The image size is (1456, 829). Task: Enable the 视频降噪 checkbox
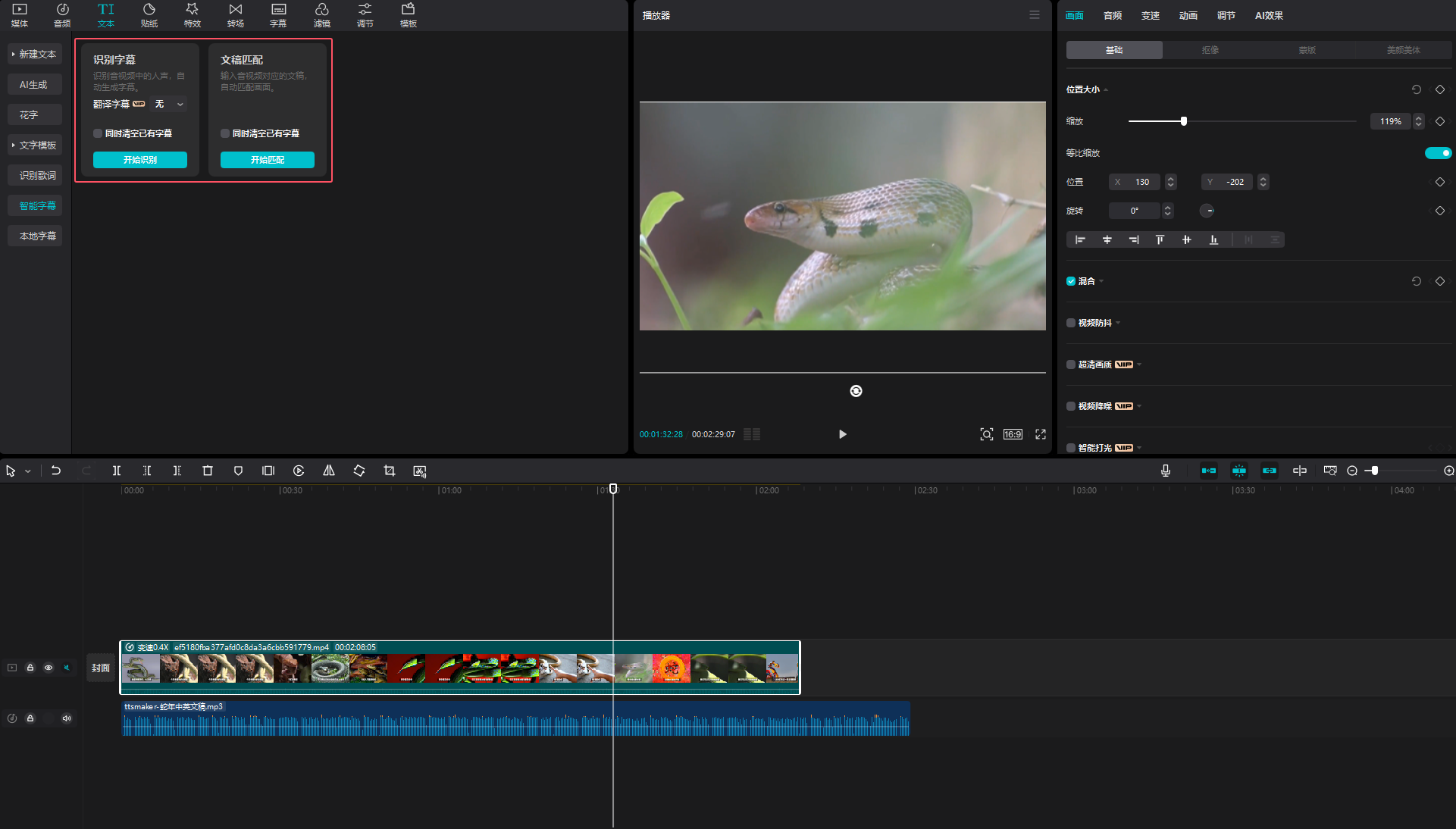[1071, 406]
